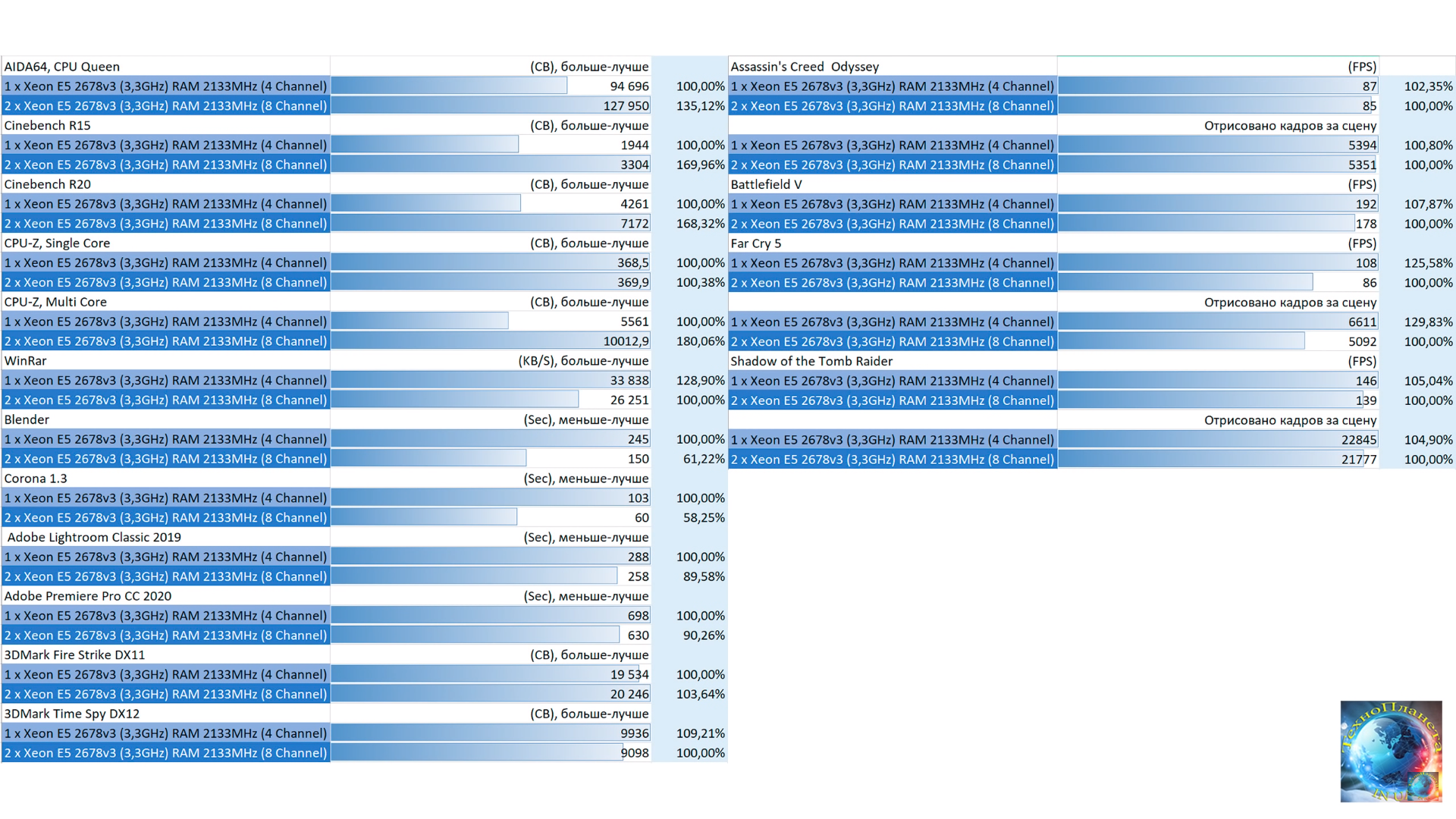Click the Time Spy score "9936"
Screen dimensions: 1456x819
click(635, 733)
